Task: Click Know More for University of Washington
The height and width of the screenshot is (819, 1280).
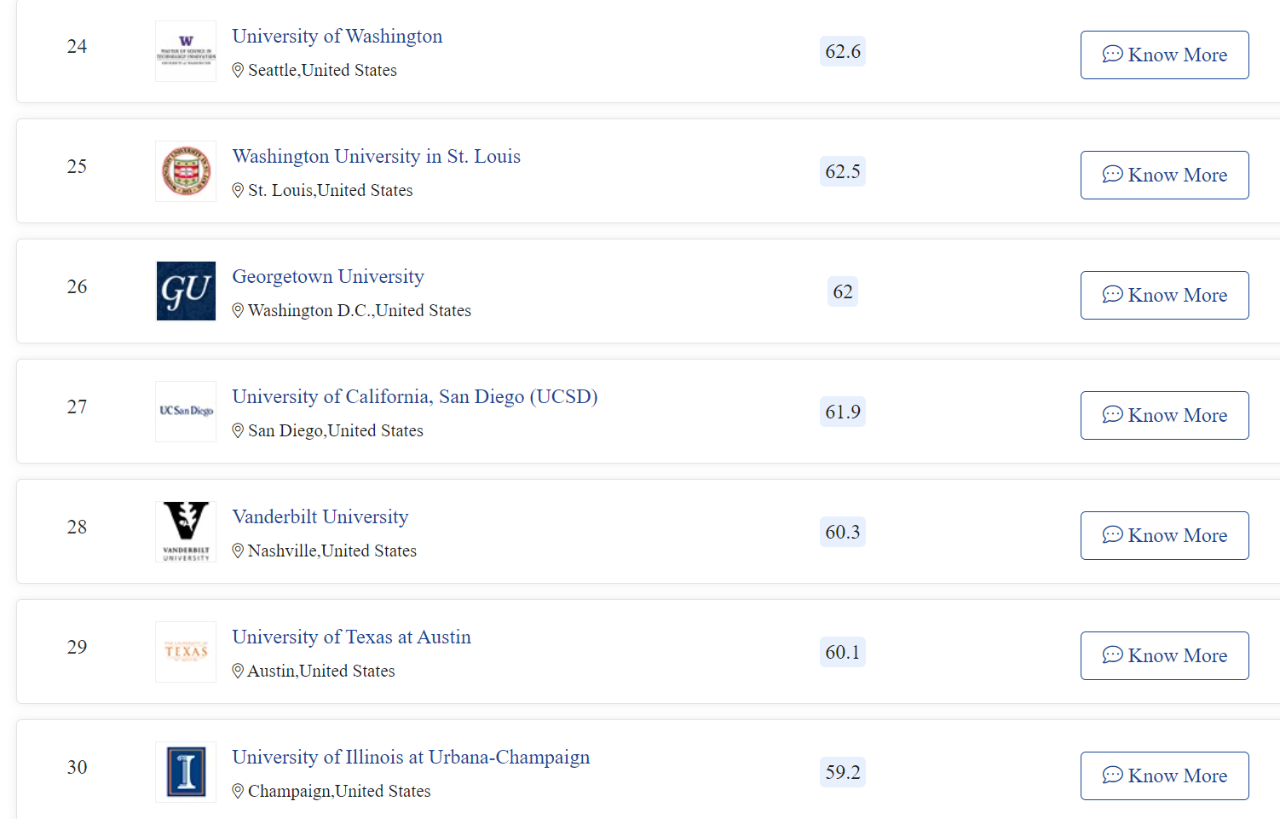Action: click(1164, 55)
